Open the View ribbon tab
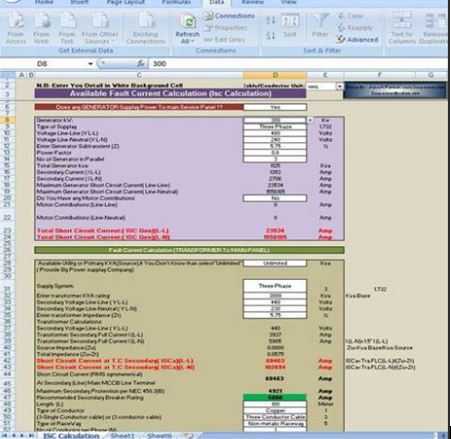 [288, 2]
